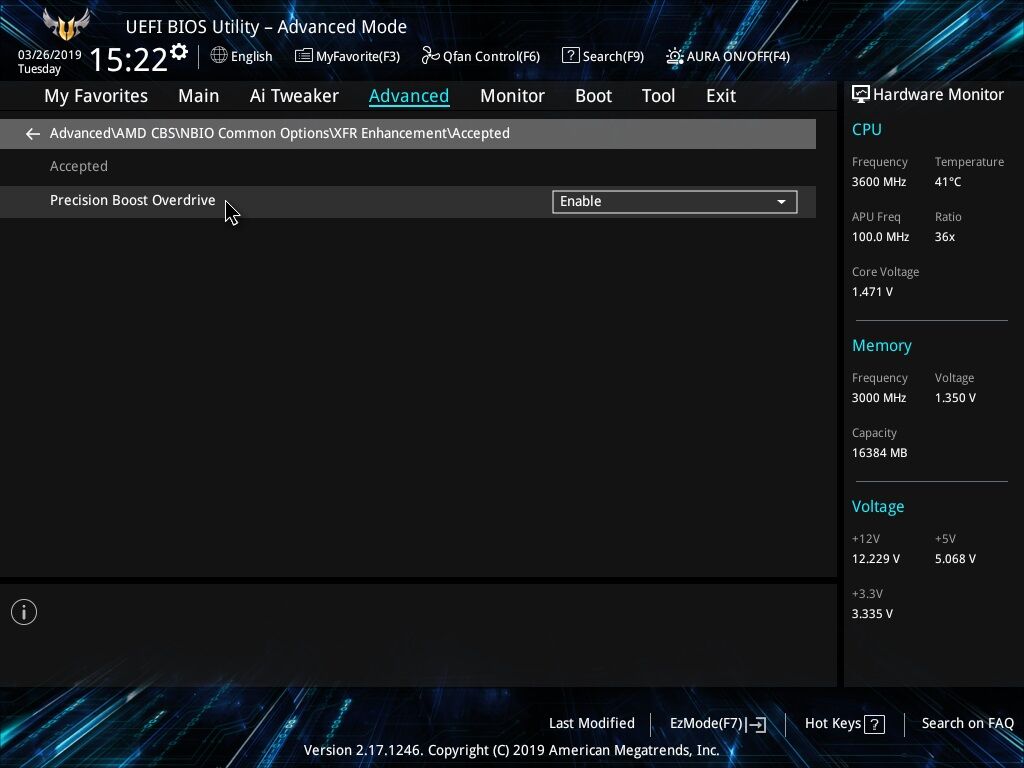
Task: Click Last Modified
Action: [x=592, y=723]
